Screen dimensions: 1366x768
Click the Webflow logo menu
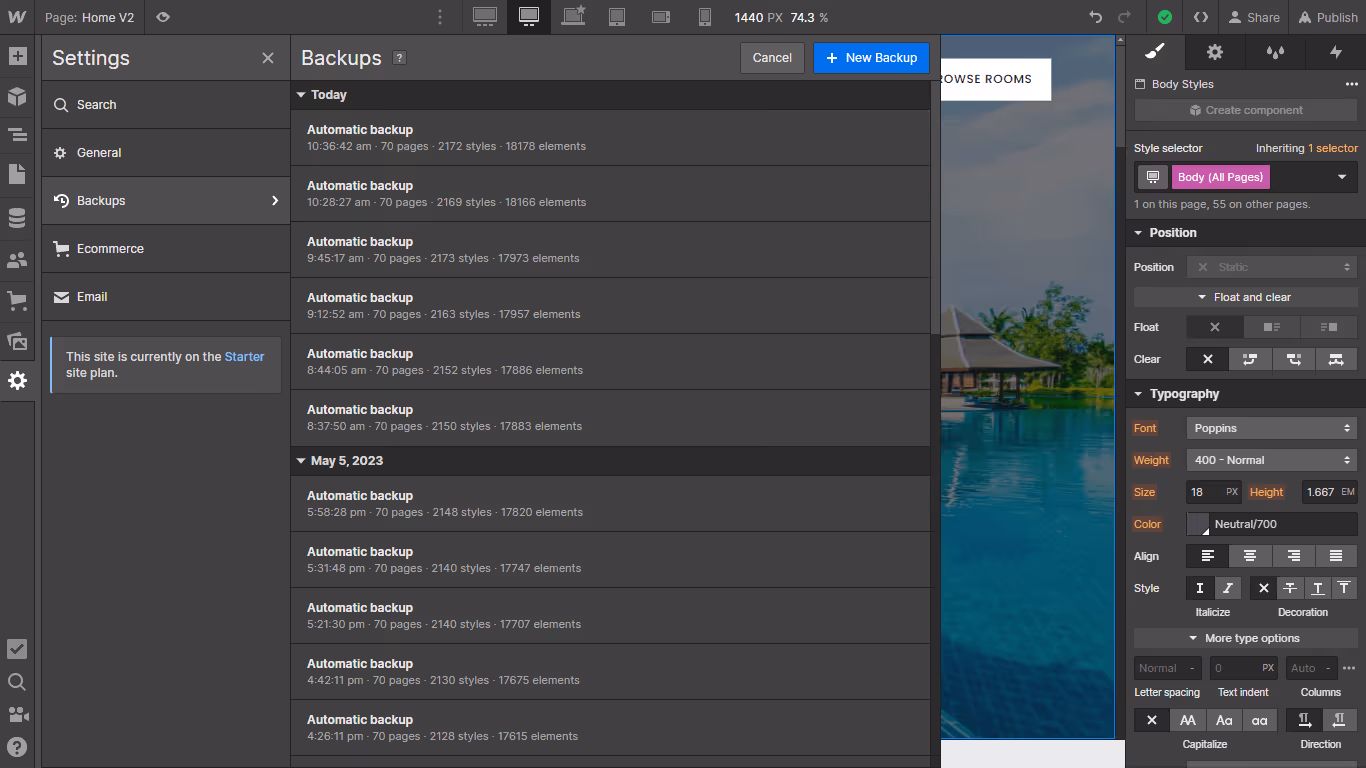(x=17, y=17)
